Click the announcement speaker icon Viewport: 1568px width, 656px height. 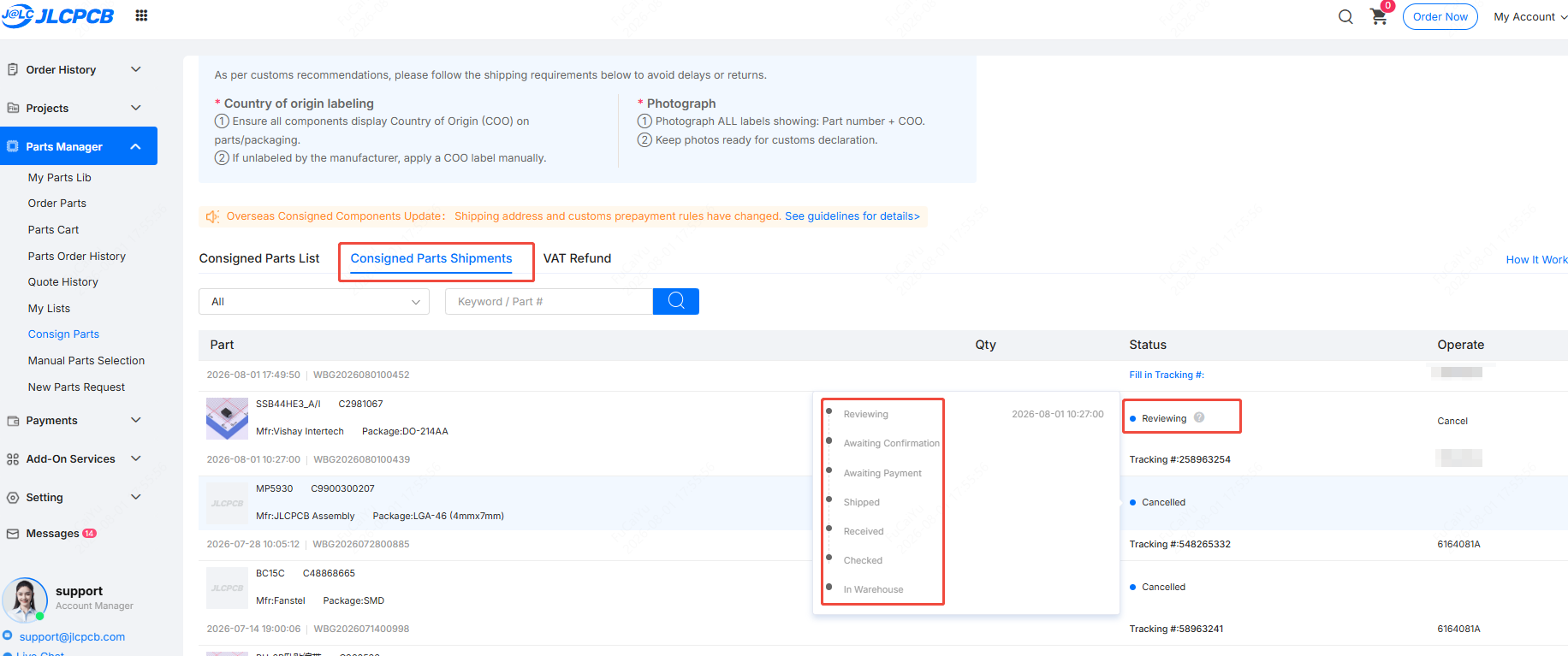click(x=212, y=216)
